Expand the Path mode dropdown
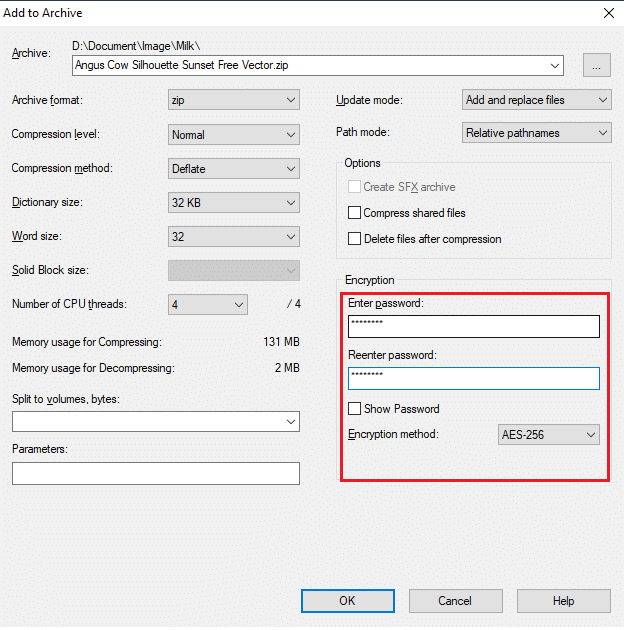This screenshot has height=630, width=630. [537, 133]
